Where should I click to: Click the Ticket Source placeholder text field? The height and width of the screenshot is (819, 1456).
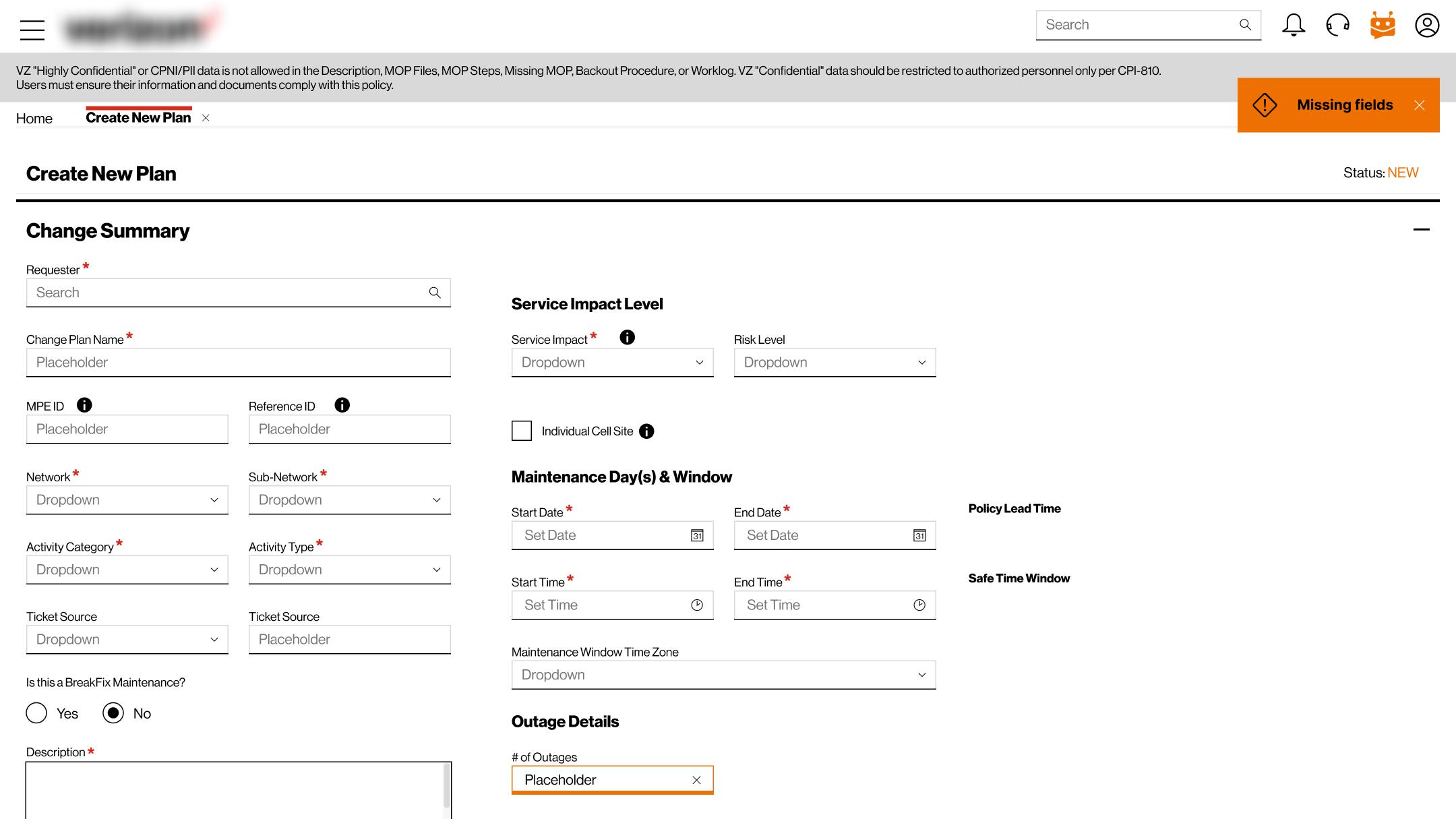tap(350, 640)
